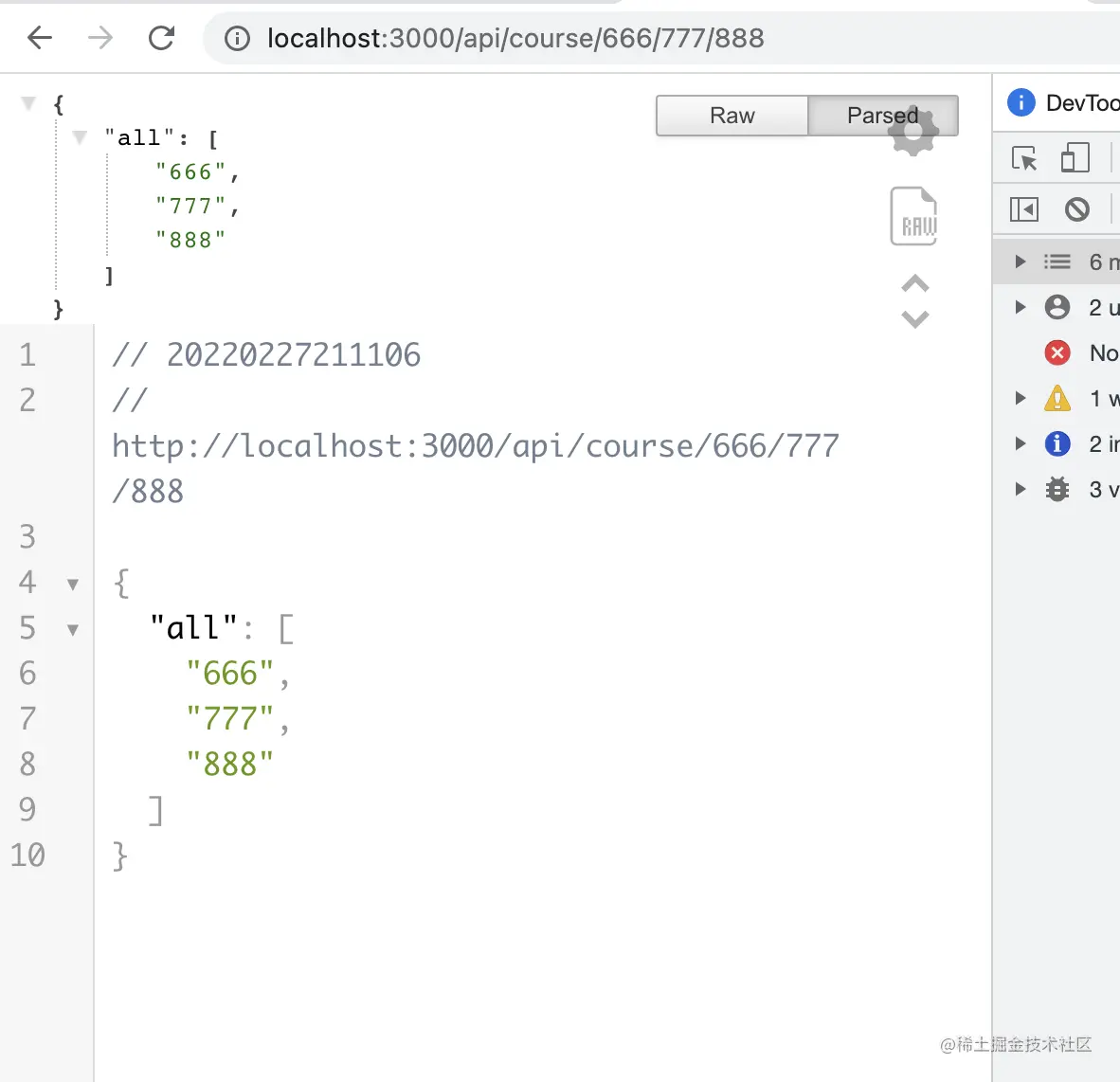Fold line 5 "all" array in code view
The height and width of the screenshot is (1082, 1120).
click(x=72, y=630)
